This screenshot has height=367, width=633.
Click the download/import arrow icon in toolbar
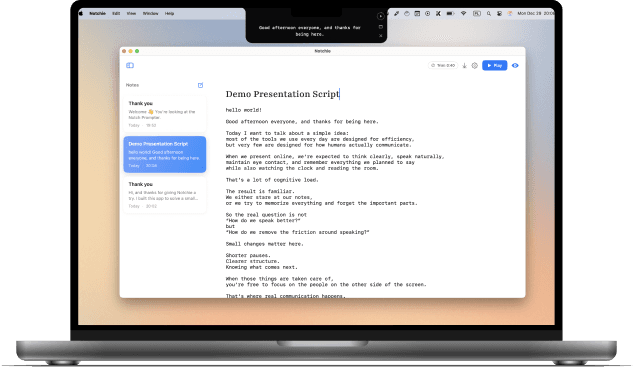click(464, 65)
